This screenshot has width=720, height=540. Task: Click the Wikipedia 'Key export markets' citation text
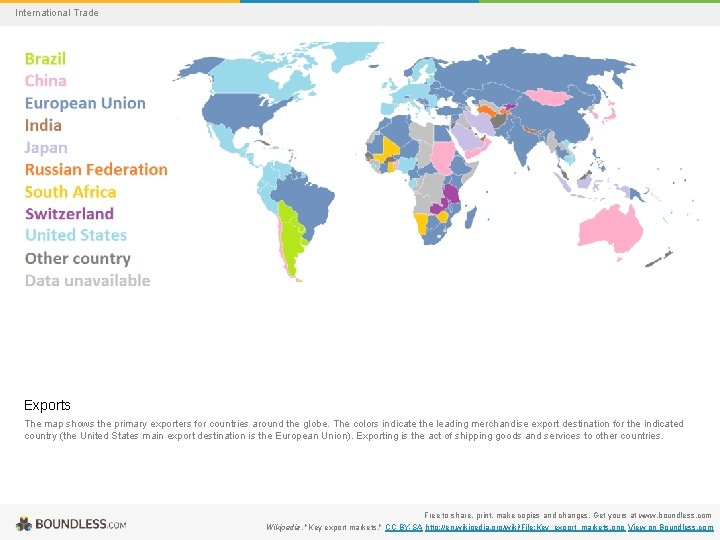[324, 527]
